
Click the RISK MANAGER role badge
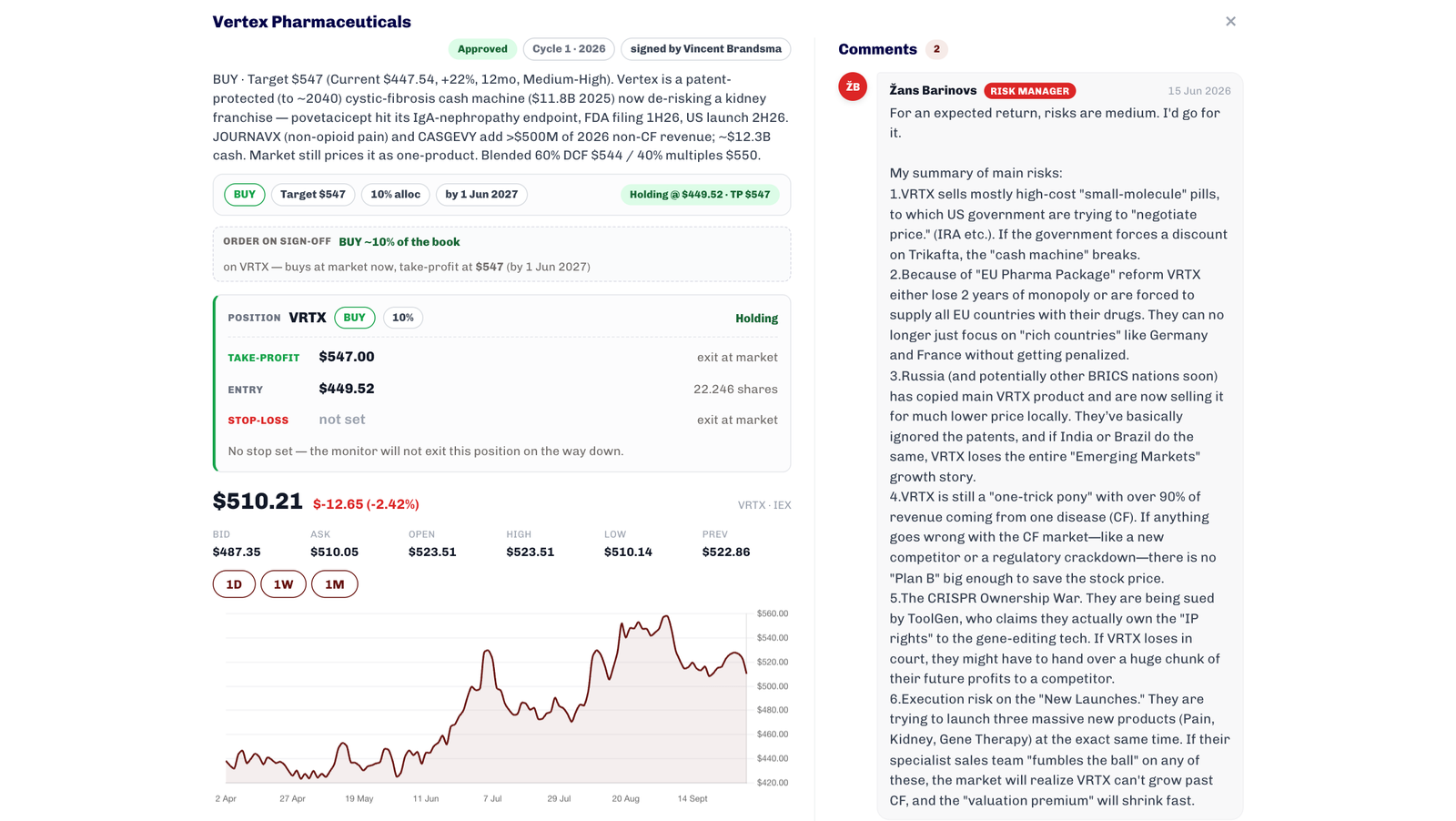(x=1029, y=91)
